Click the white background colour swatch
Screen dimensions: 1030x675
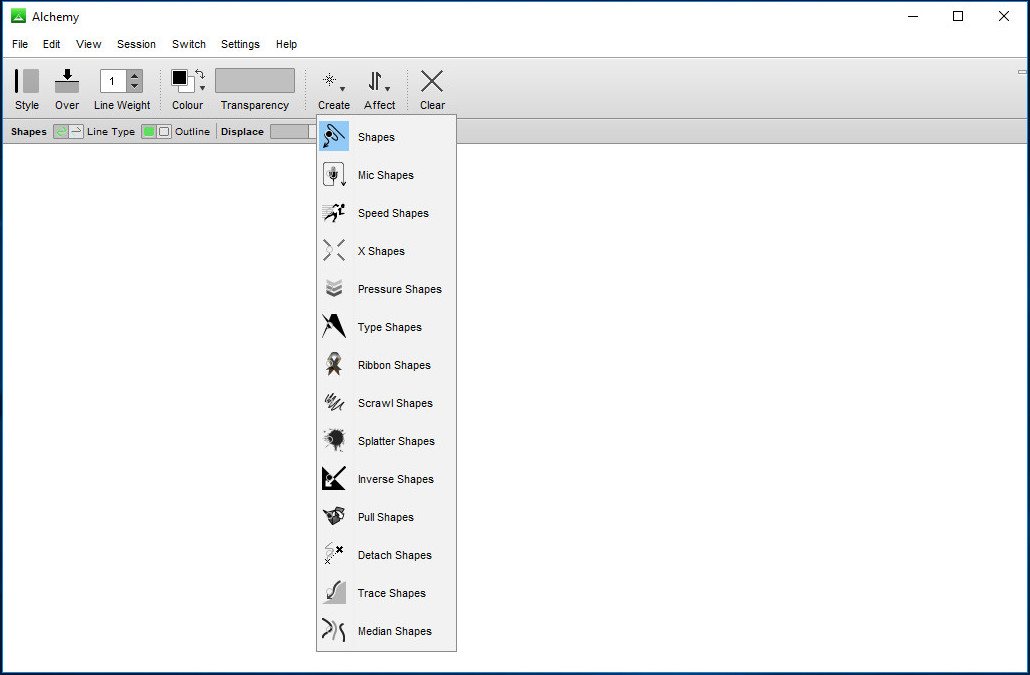point(189,87)
